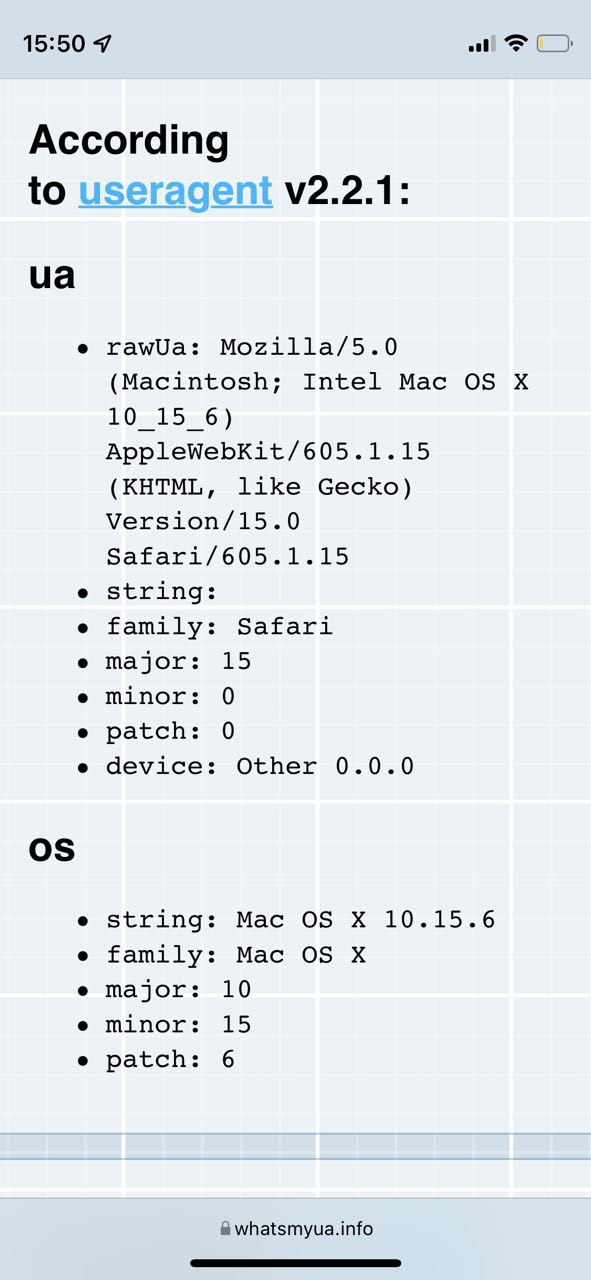The height and width of the screenshot is (1280, 591).
Task: Click the "major: 15" list item
Action: pyautogui.click(x=178, y=662)
